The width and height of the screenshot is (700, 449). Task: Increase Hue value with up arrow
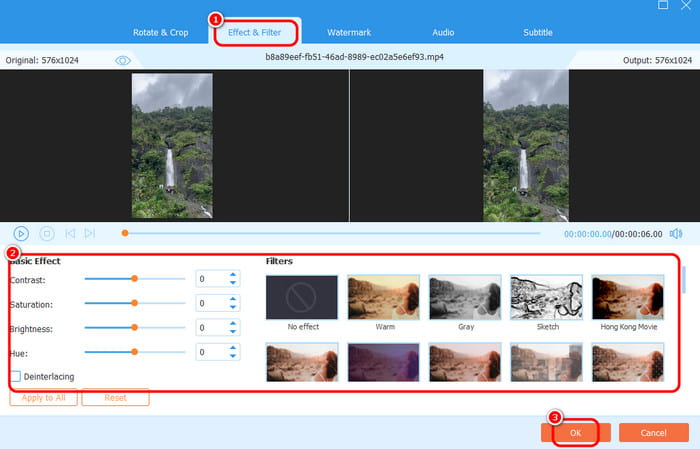[x=233, y=348]
